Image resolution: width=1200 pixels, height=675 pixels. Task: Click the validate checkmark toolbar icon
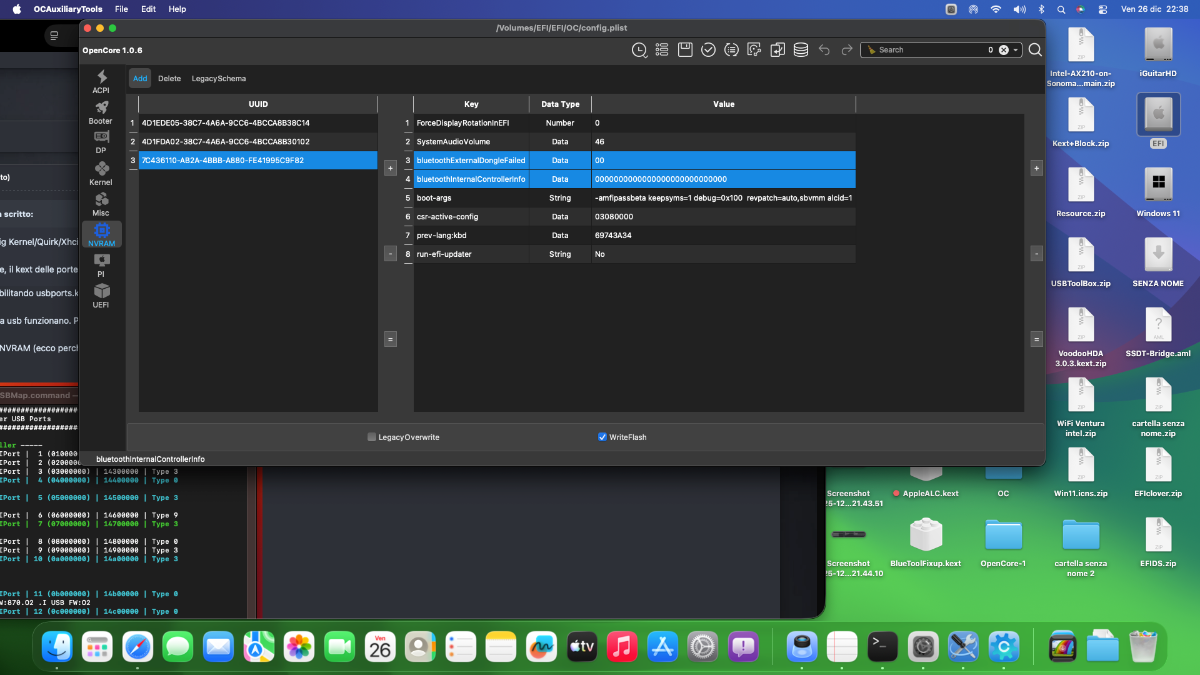click(708, 49)
